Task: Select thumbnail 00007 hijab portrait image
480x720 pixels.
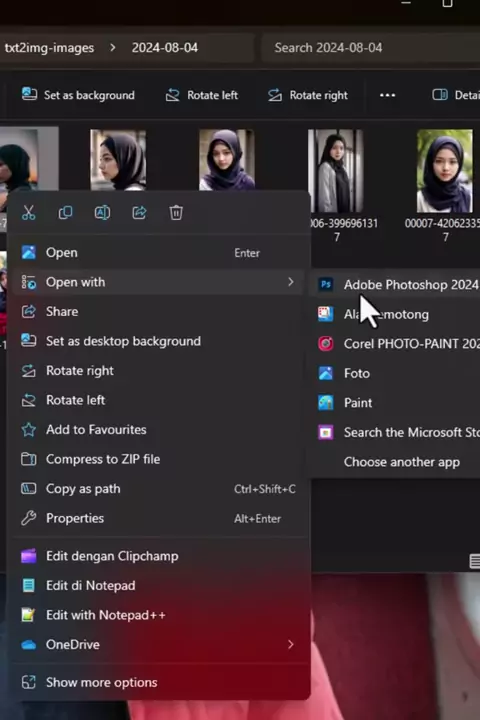Action: point(445,171)
